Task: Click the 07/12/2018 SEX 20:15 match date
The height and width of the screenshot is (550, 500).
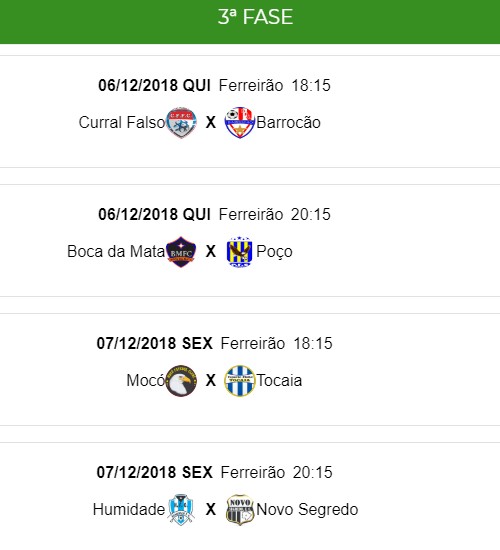Action: coord(154,472)
